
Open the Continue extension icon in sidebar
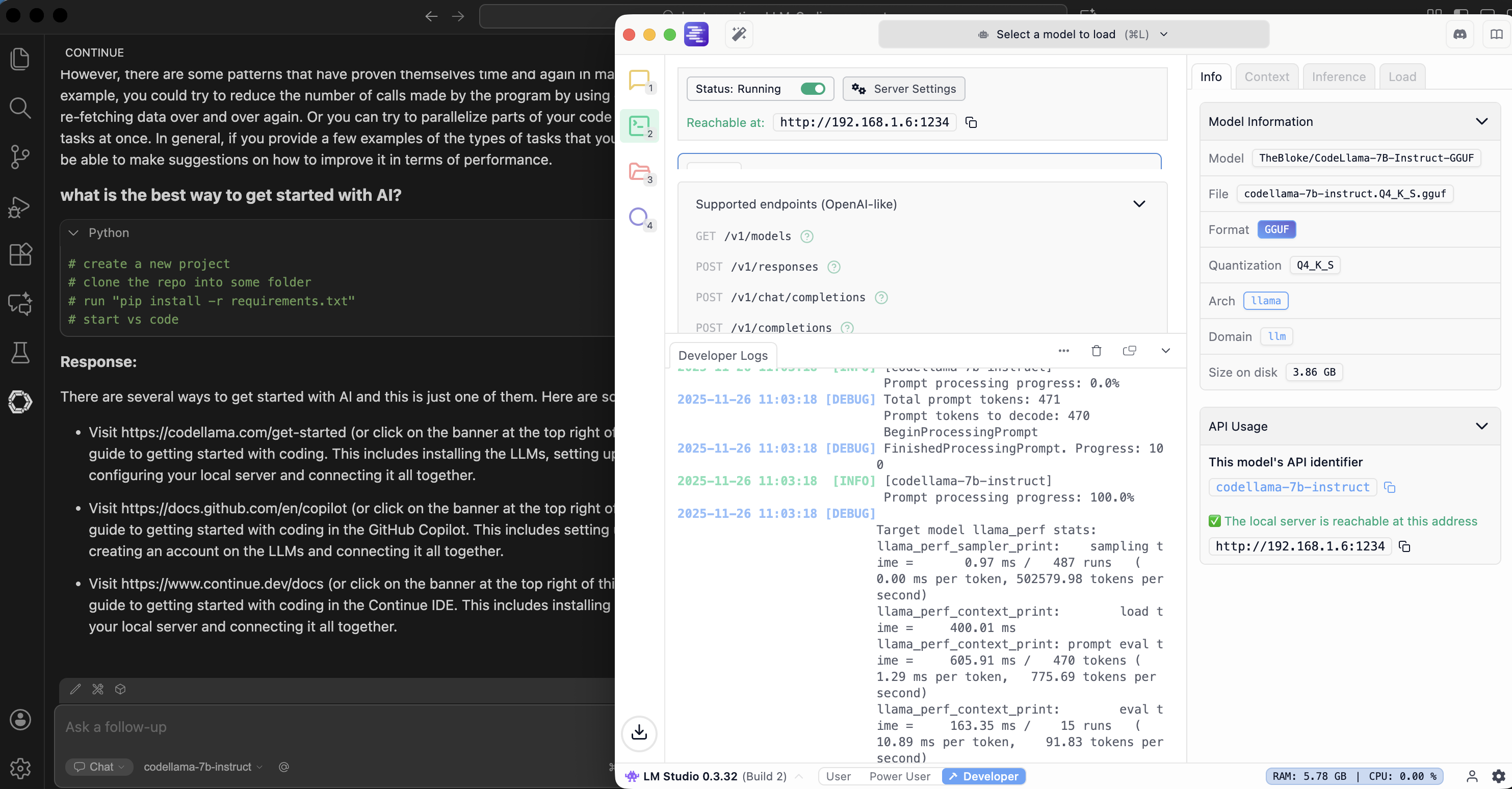(20, 402)
